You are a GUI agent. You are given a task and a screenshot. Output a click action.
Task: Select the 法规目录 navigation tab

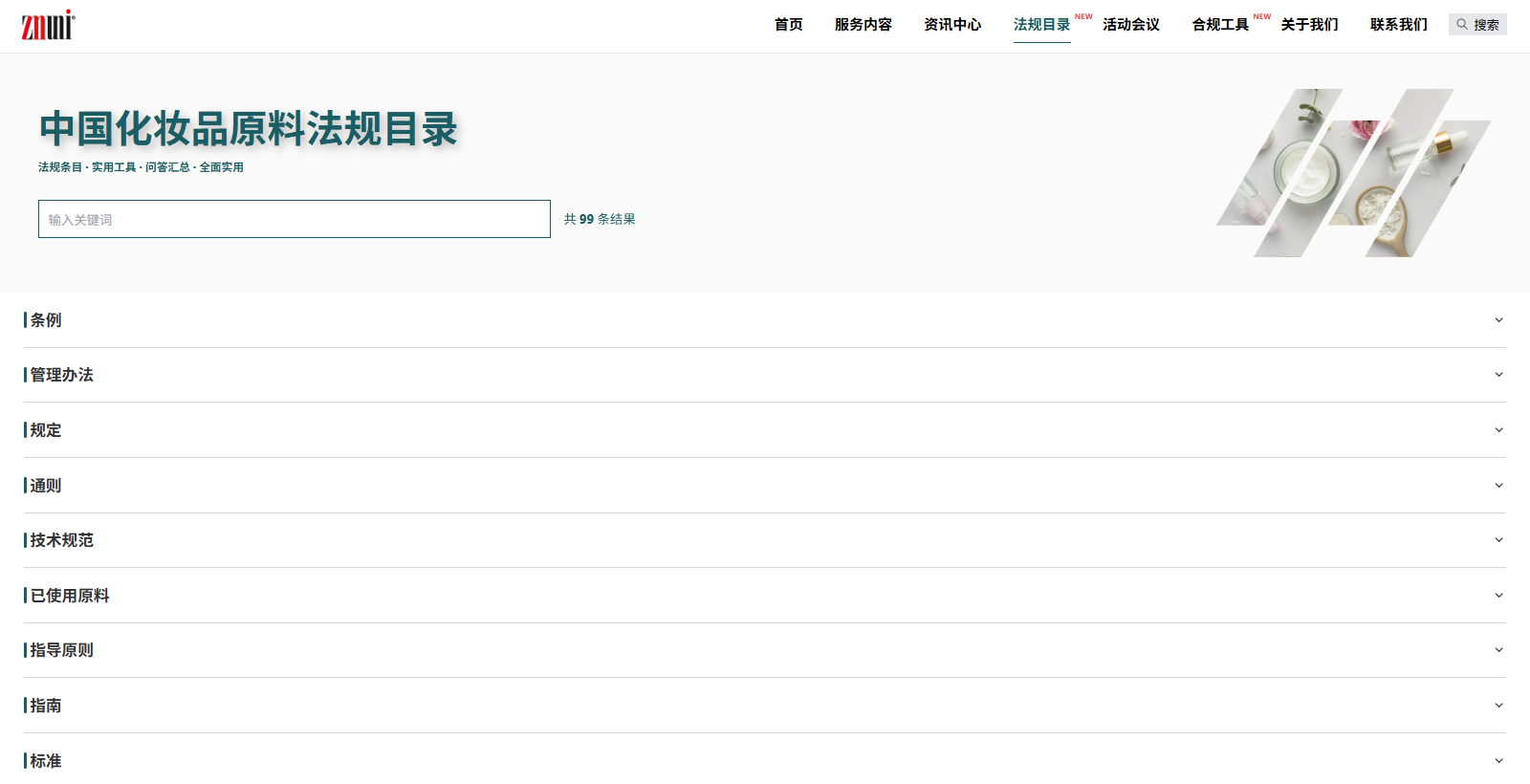[1041, 25]
